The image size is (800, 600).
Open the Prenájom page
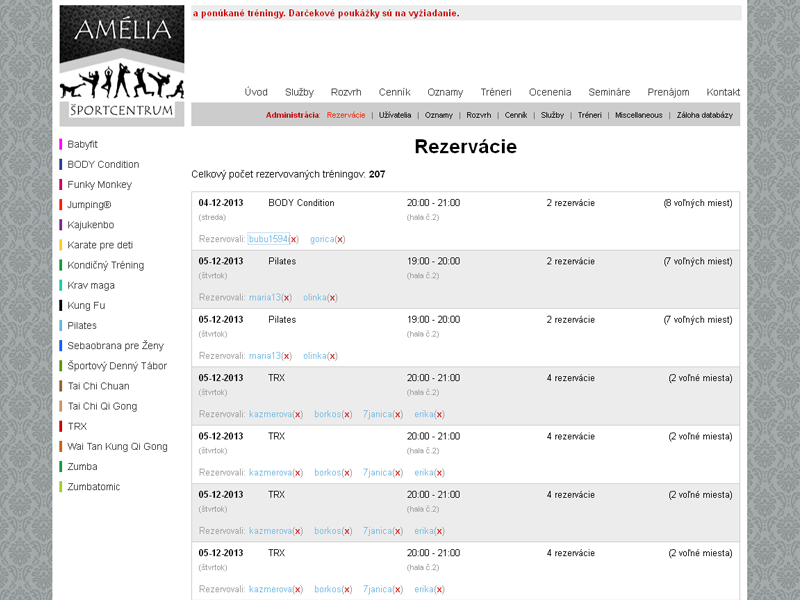coord(668,92)
